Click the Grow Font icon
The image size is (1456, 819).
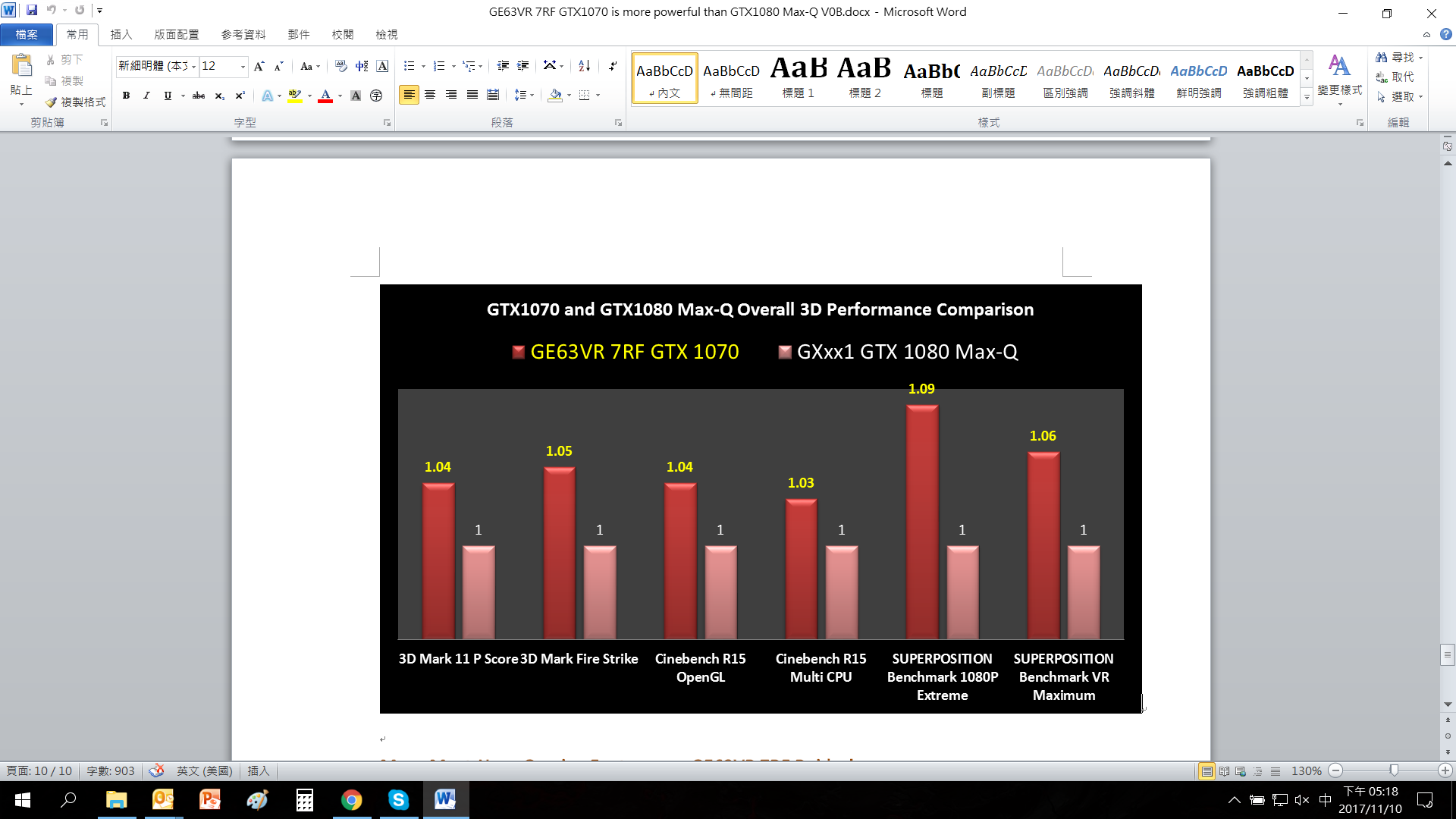(259, 66)
